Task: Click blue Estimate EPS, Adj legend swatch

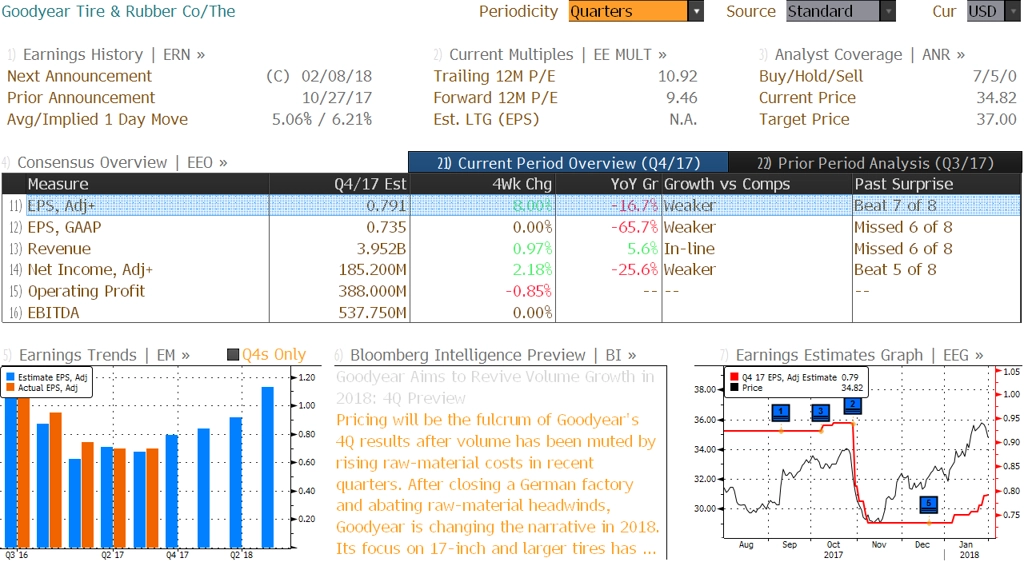Action: [10, 377]
